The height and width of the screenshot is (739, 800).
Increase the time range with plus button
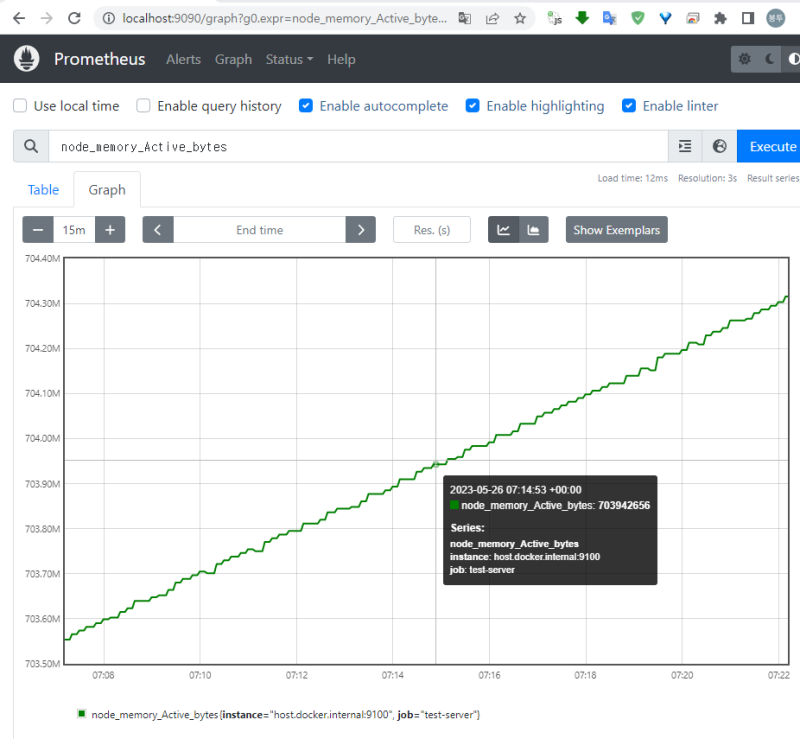[110, 230]
